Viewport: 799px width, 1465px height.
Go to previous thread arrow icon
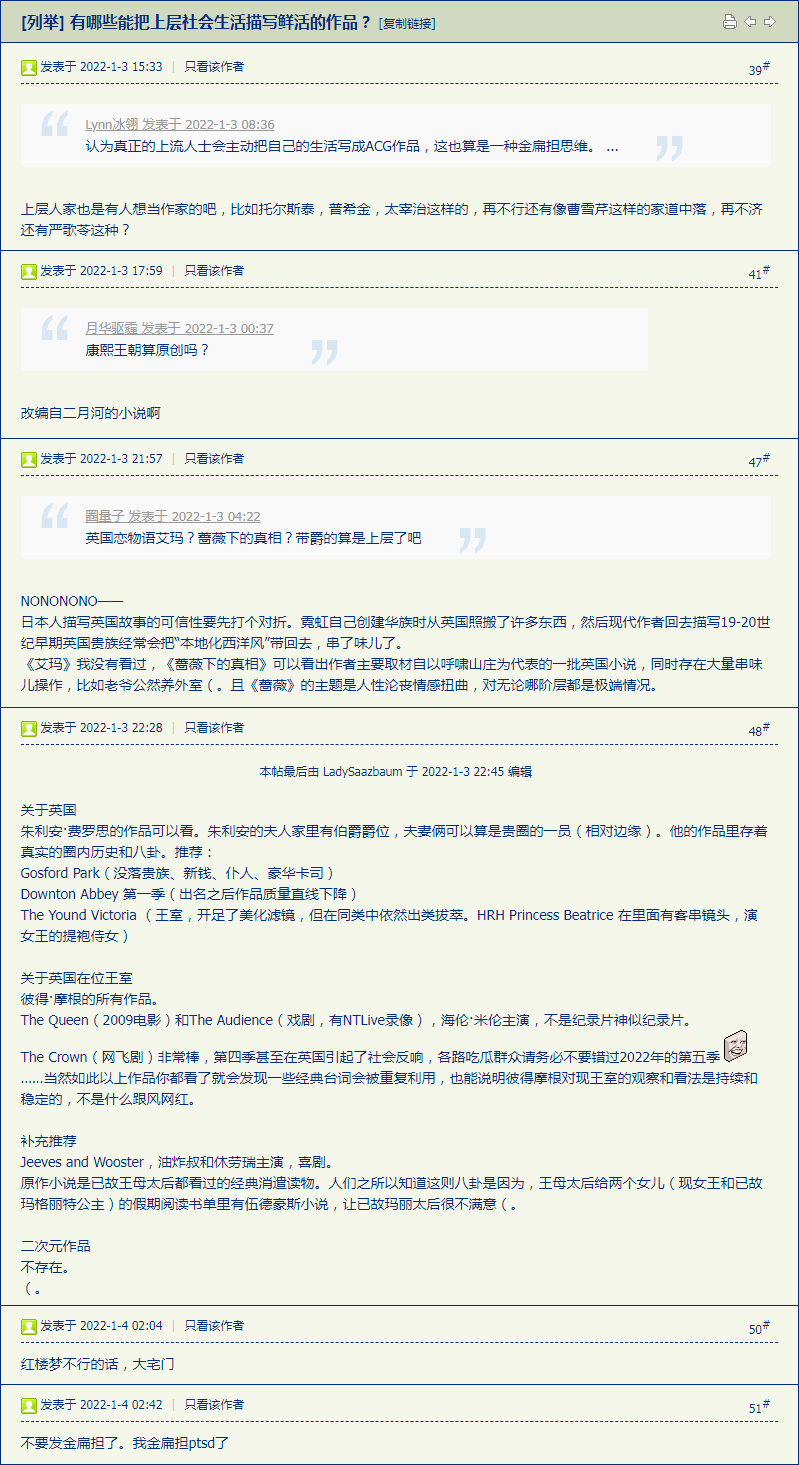click(x=750, y=22)
